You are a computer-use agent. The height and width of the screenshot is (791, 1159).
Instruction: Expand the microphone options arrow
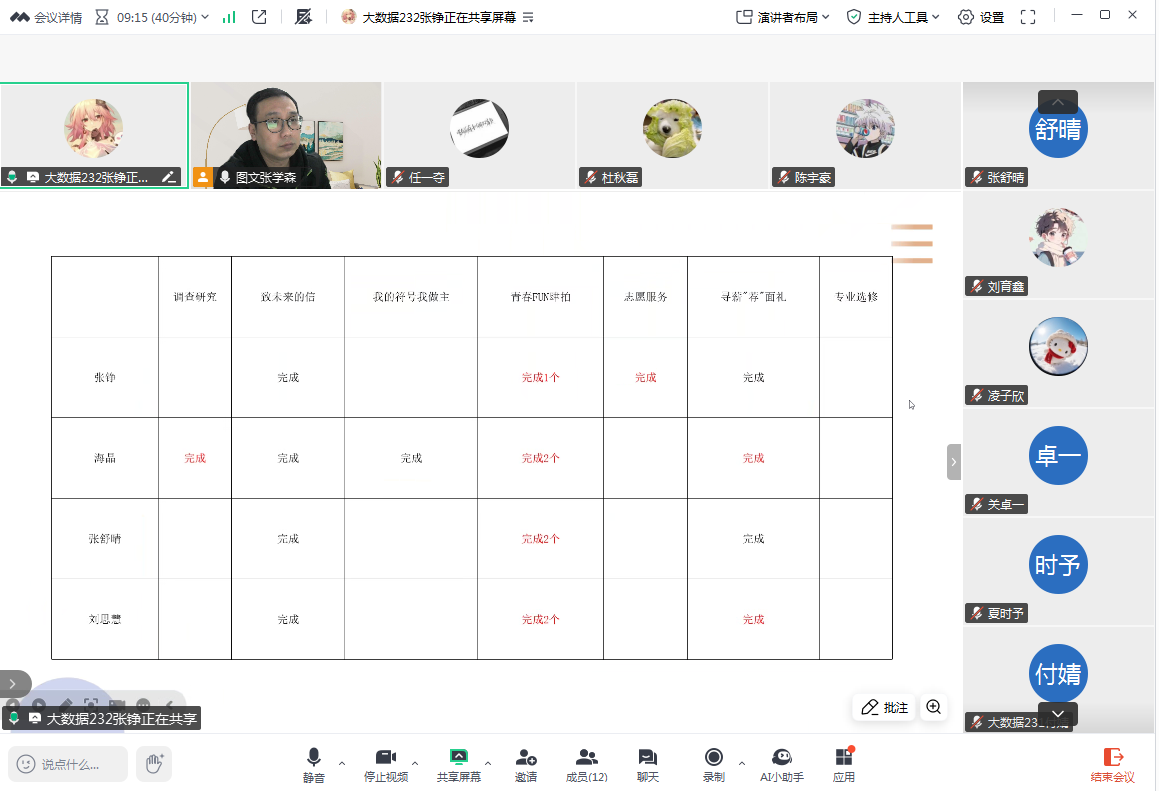point(342,764)
